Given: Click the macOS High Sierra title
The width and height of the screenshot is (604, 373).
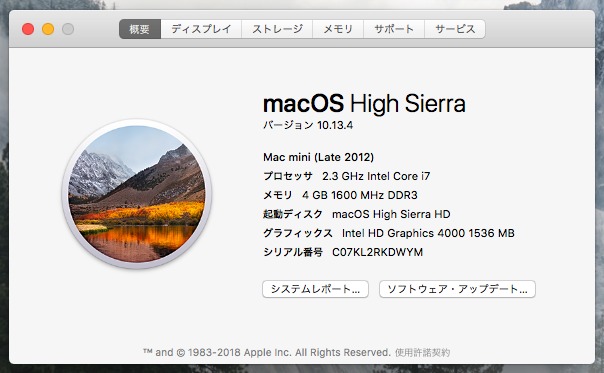Looking at the screenshot, I should (x=364, y=103).
